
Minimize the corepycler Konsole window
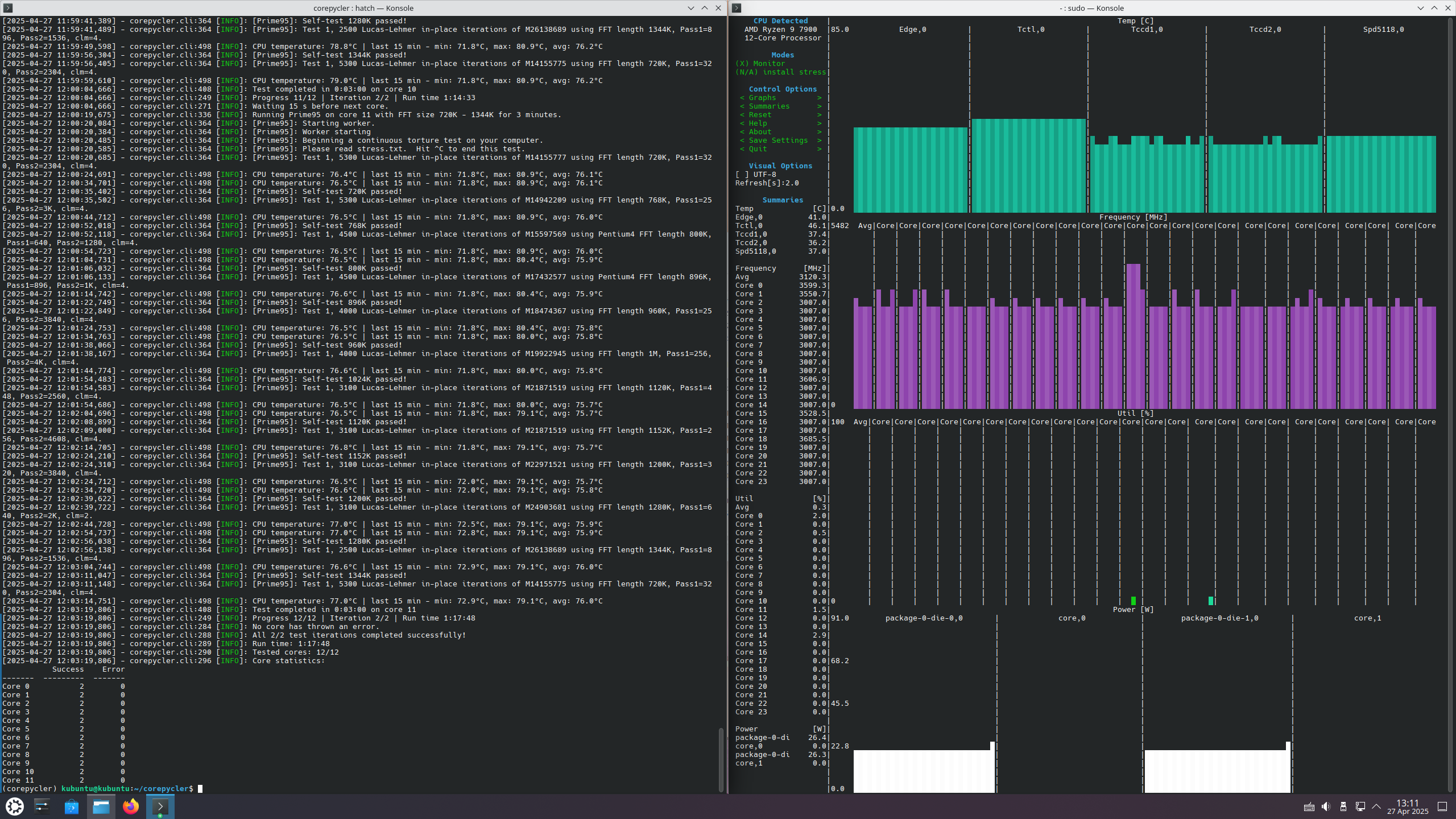[x=690, y=8]
